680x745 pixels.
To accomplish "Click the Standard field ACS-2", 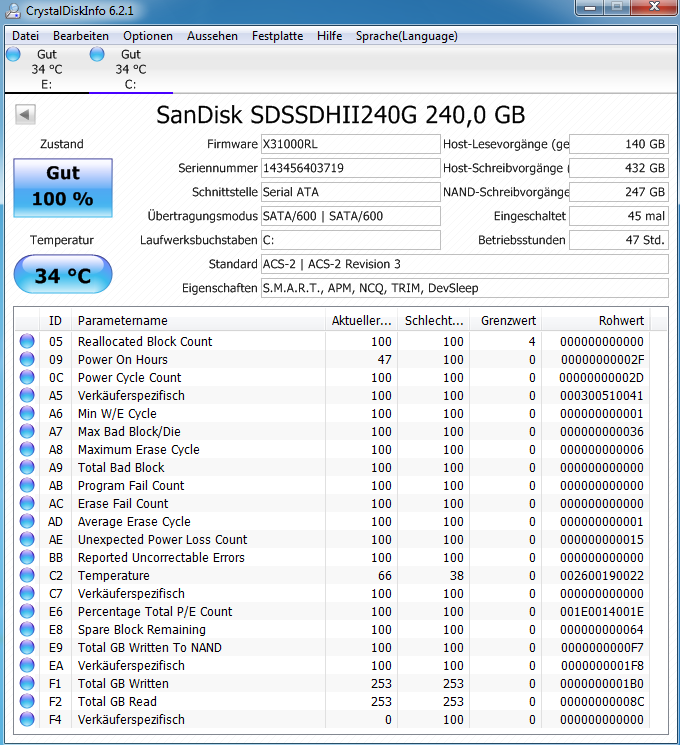I will [465, 264].
